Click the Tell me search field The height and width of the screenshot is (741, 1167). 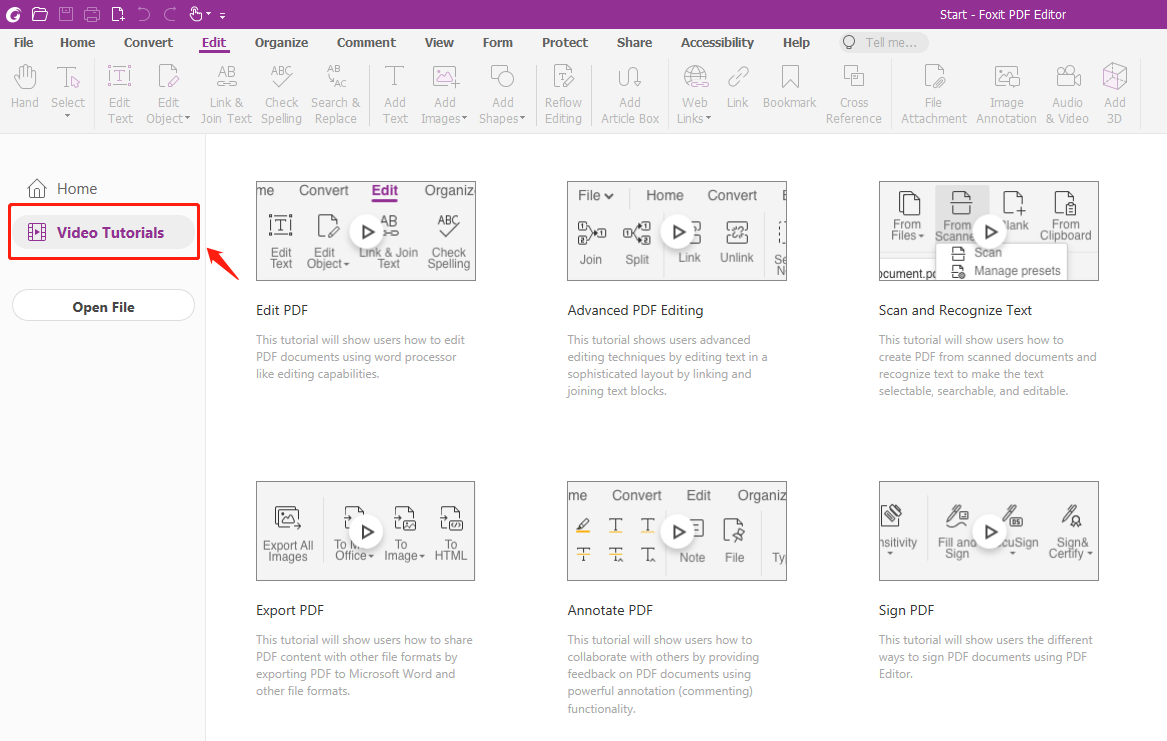pos(883,42)
